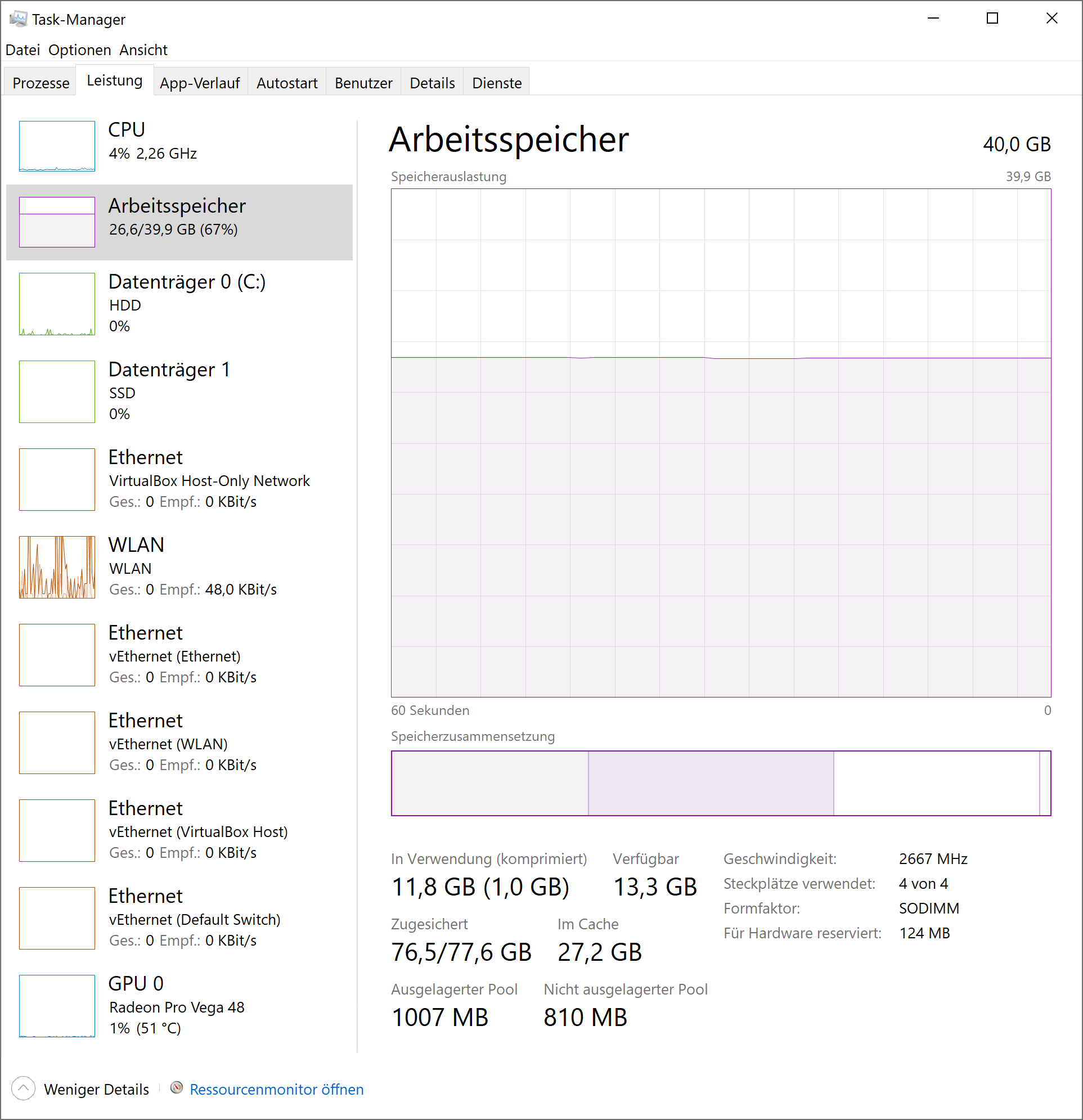Click the Ressourcenmonitor icon at bottom
Image resolution: width=1083 pixels, height=1120 pixels.
pyautogui.click(x=177, y=1088)
